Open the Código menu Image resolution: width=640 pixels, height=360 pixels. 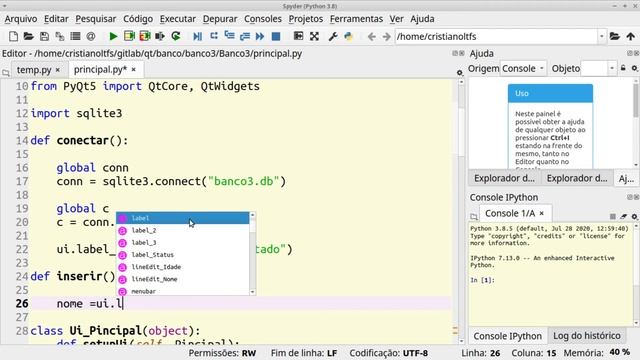(x=138, y=19)
